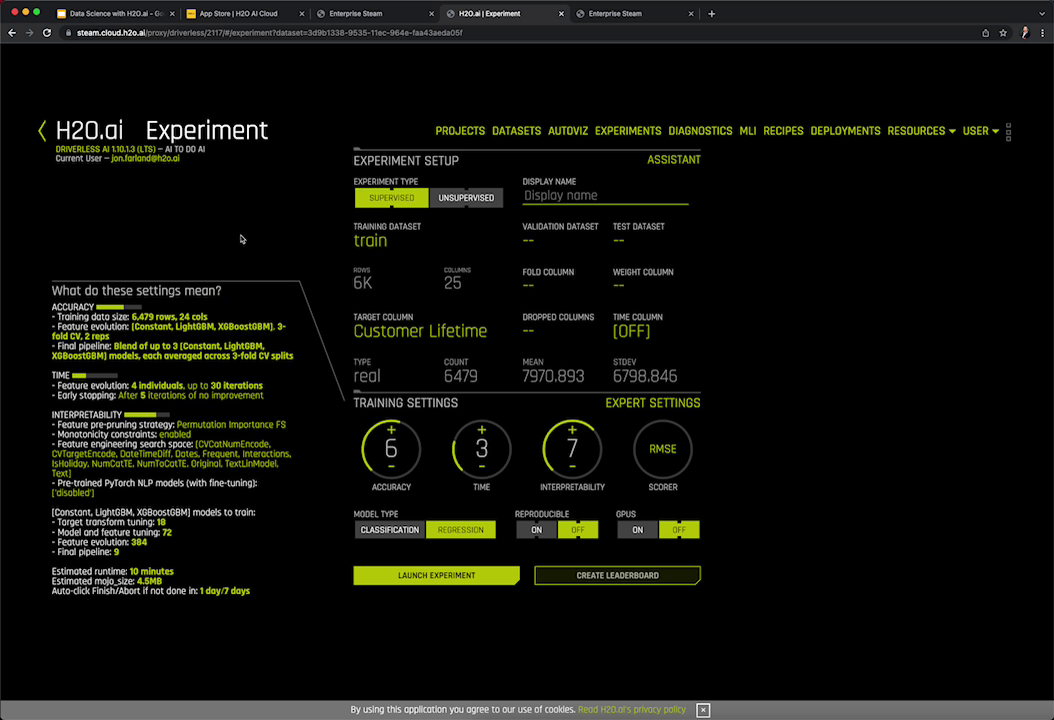Decrease accuracy with the minus icon
Screen dimensions: 1054x720
[x=391, y=467]
